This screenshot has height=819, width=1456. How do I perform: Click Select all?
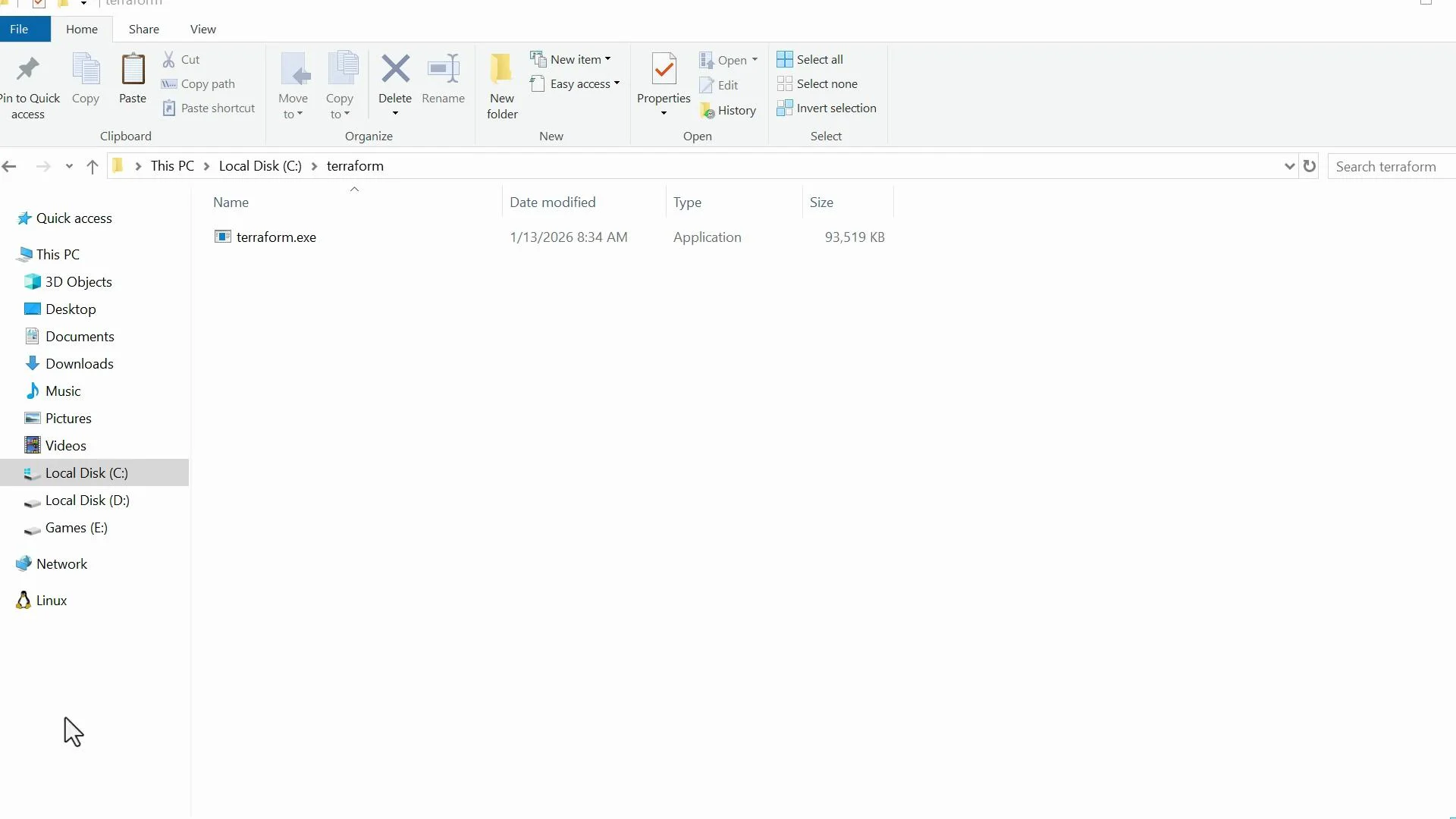click(810, 59)
